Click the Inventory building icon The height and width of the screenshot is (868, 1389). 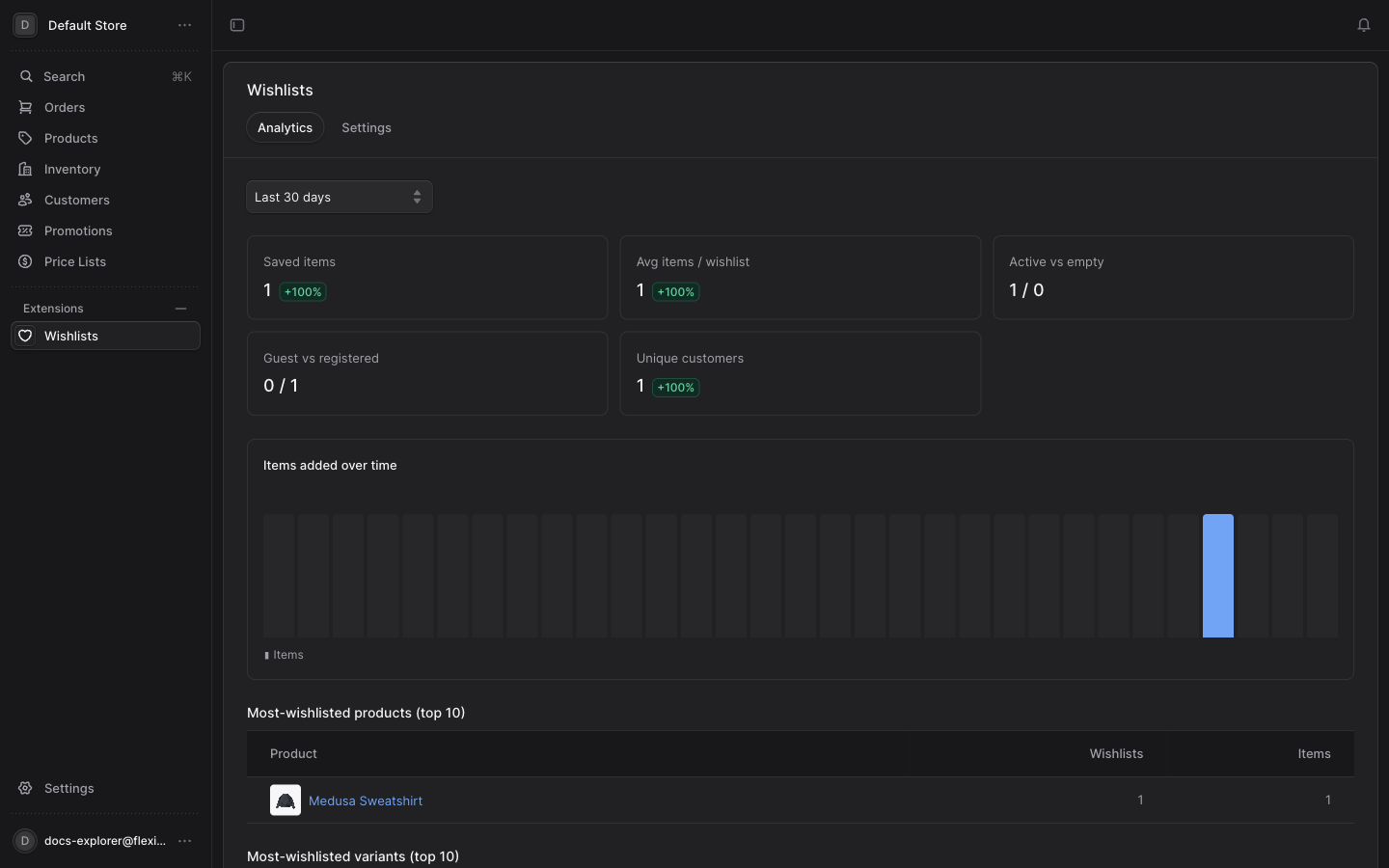click(x=26, y=169)
